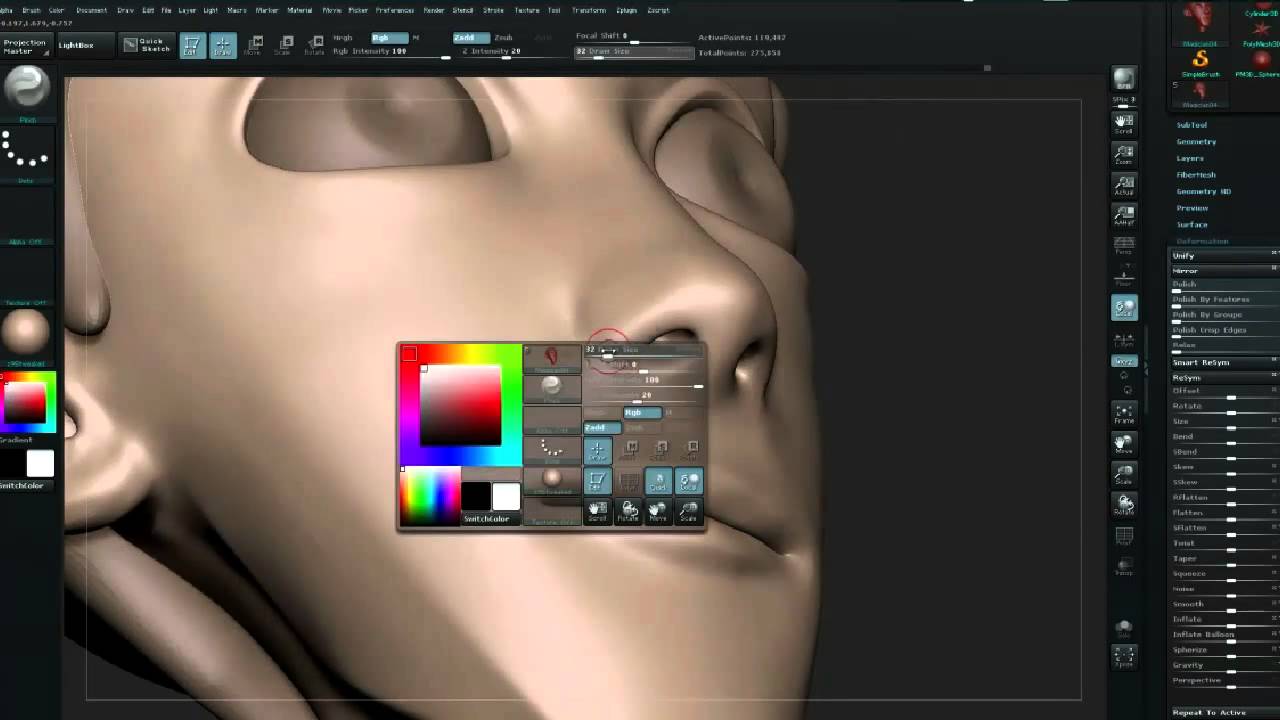Screen dimensions: 1280x720
Task: Expand the Surface subpalette
Action: 1192,225
